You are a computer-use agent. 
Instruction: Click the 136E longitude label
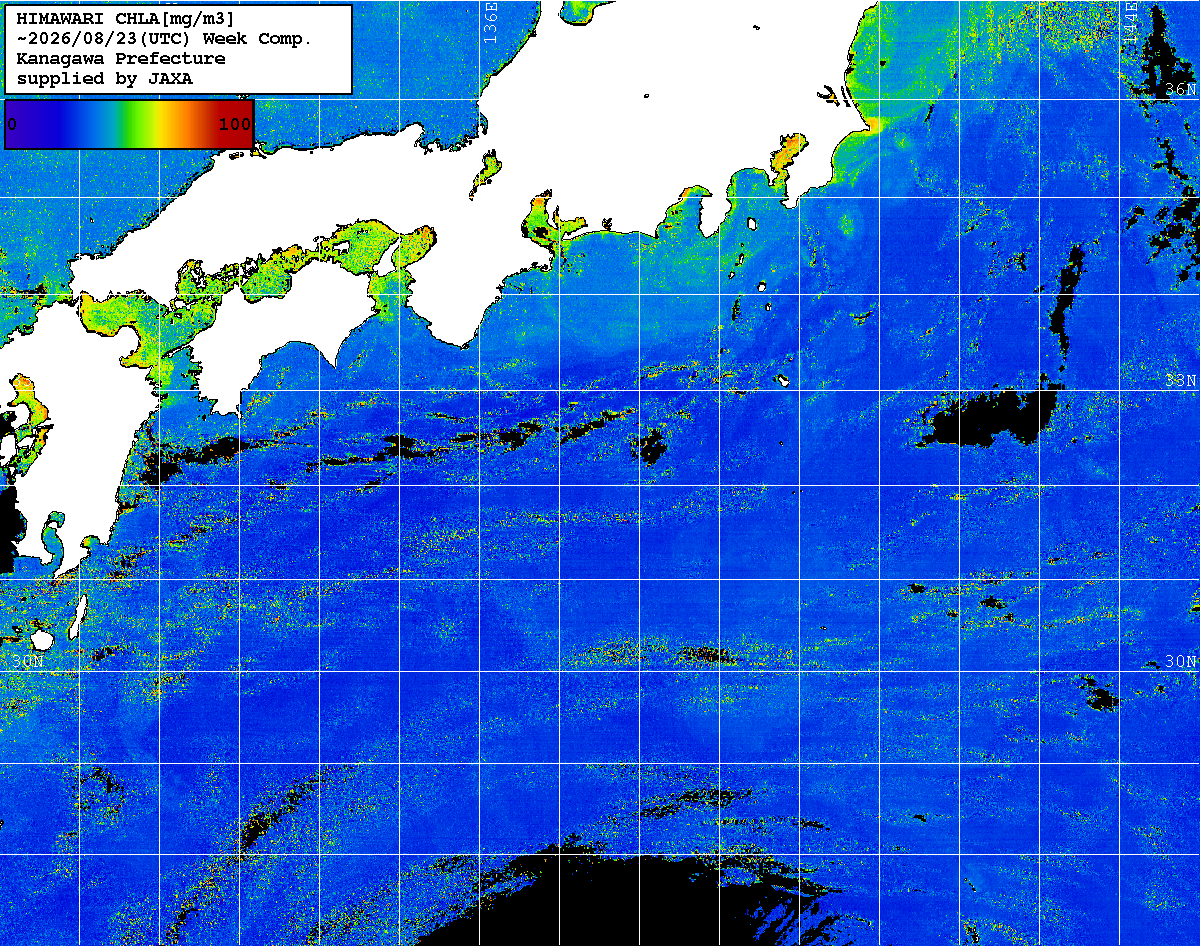point(489,22)
